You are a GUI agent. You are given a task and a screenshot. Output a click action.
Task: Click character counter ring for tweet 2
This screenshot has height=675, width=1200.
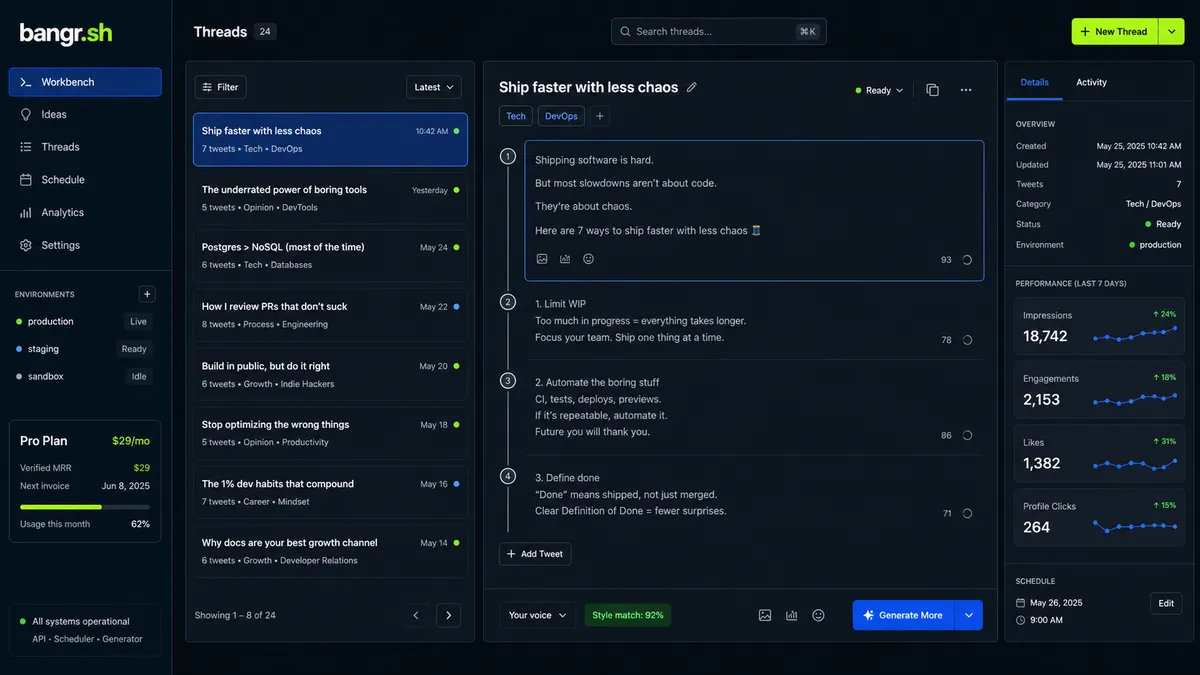click(967, 340)
